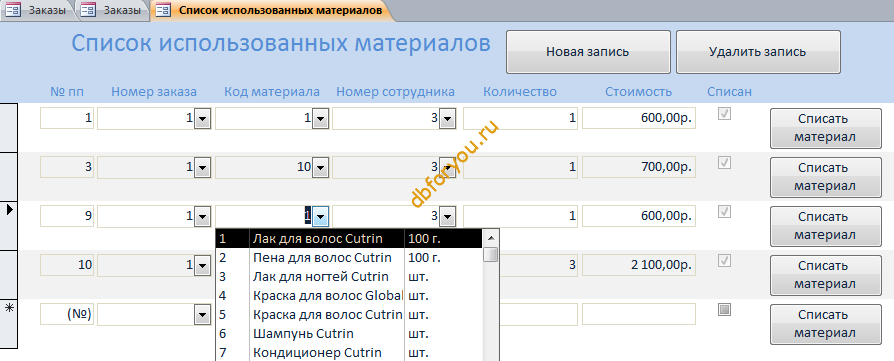
Task: Open Код материала dropdown for record 1
Action: tap(320, 119)
